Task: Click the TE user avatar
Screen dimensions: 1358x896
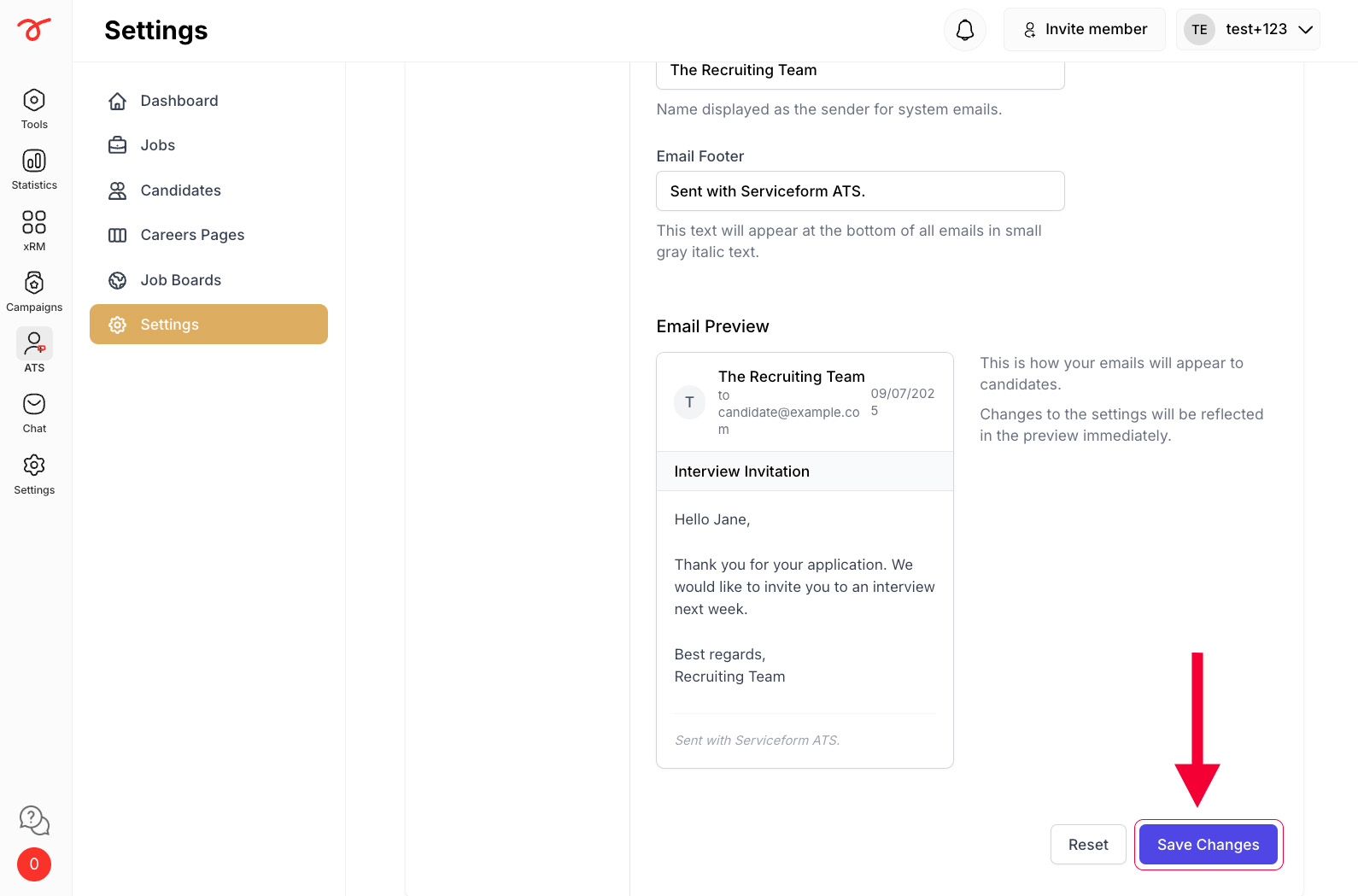Action: point(1199,29)
